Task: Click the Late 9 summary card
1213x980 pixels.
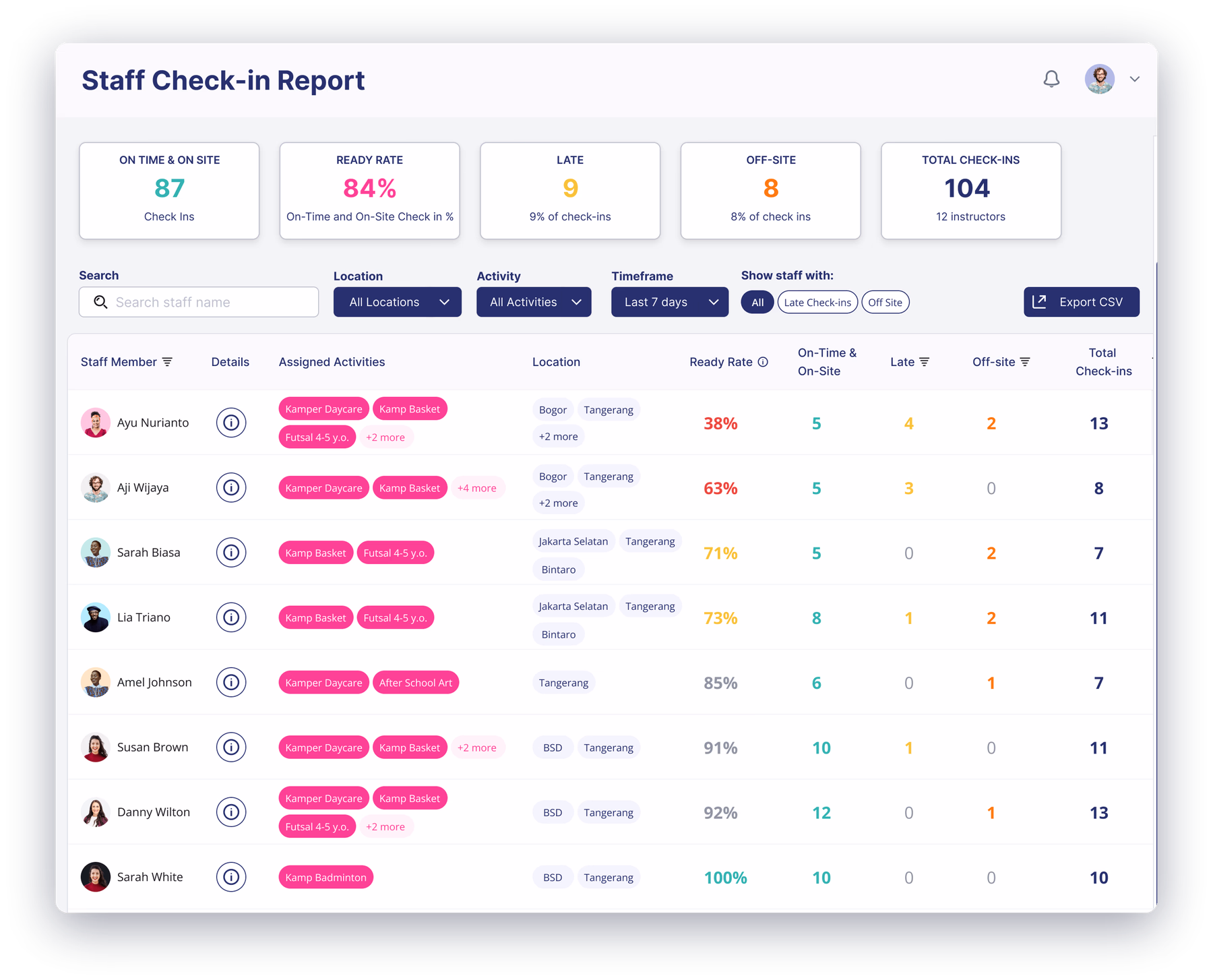Action: (x=570, y=191)
